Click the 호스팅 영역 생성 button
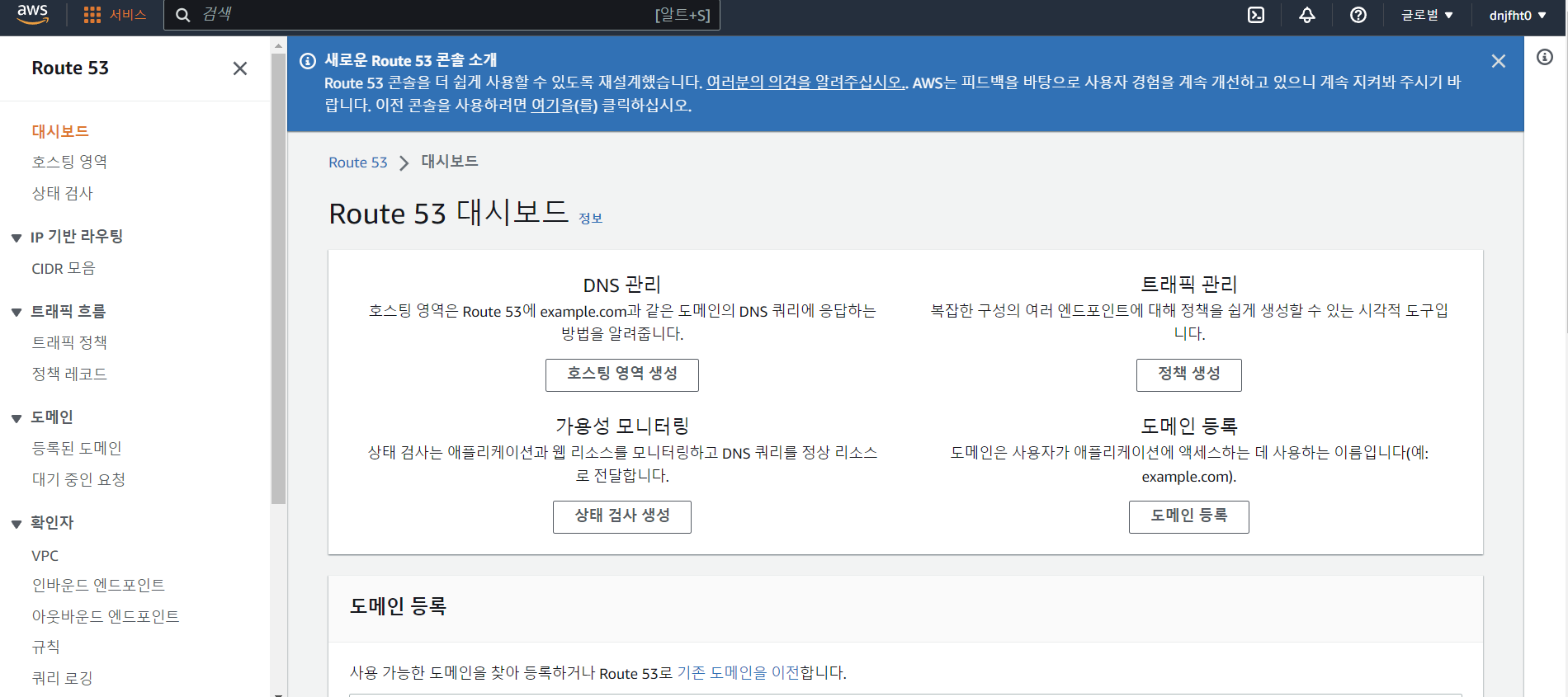1568x697 pixels. 622,374
